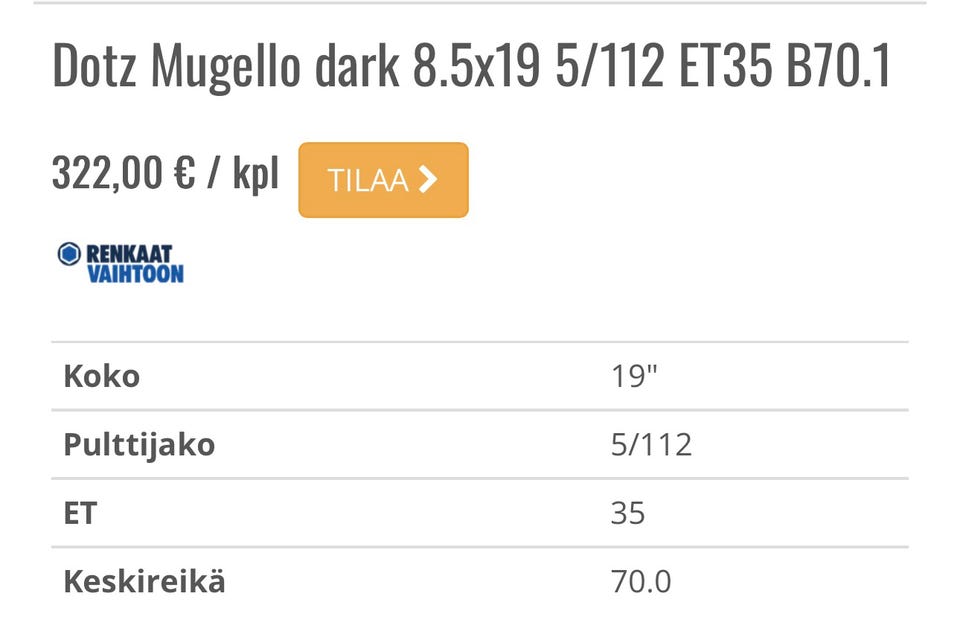Click the 70.0 center bore value
Viewport: 960px width, 637px height.
(x=641, y=581)
